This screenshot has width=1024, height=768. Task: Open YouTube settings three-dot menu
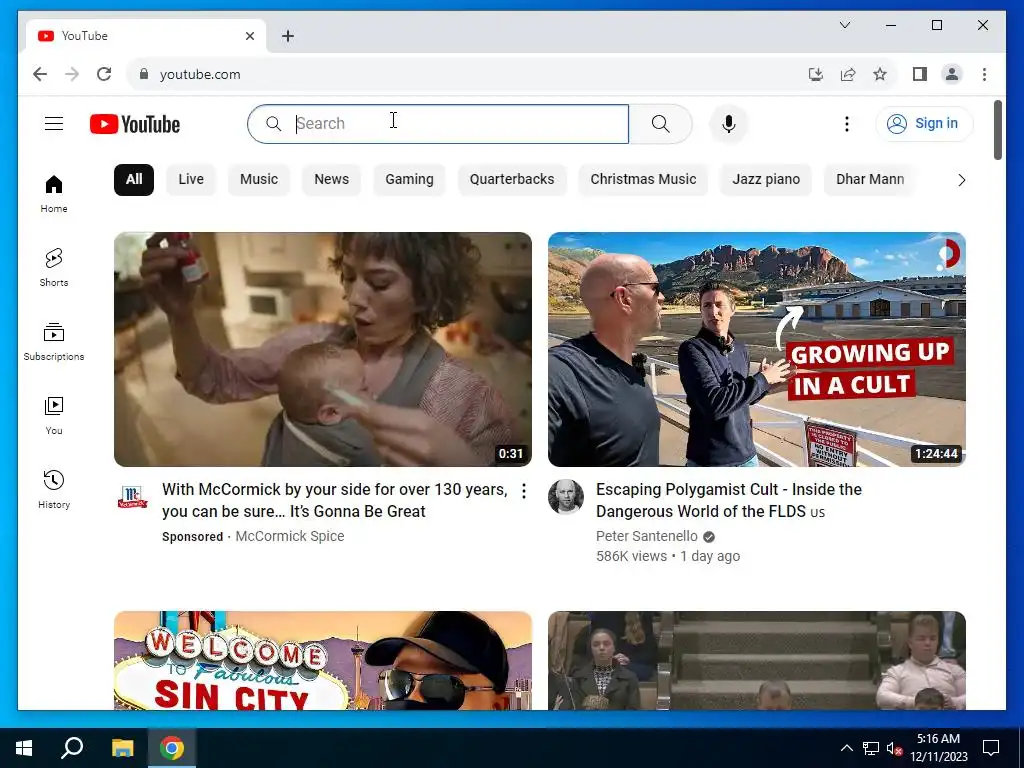(846, 123)
